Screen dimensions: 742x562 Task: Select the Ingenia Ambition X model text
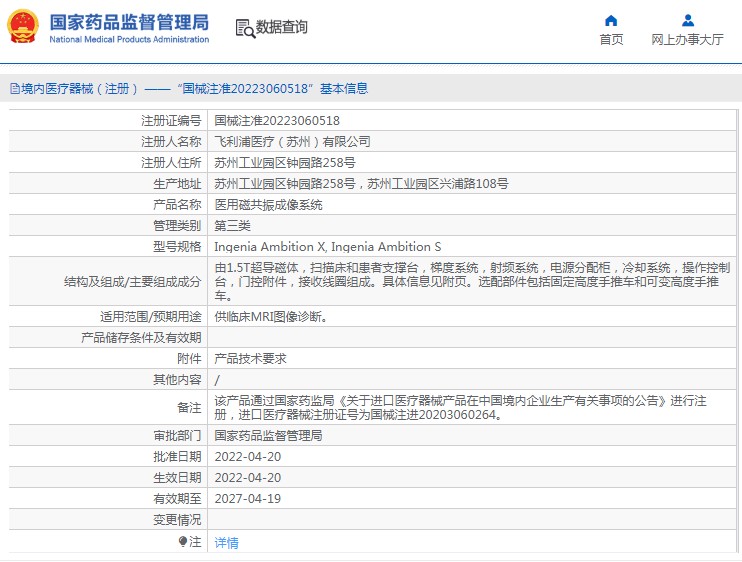(x=270, y=246)
